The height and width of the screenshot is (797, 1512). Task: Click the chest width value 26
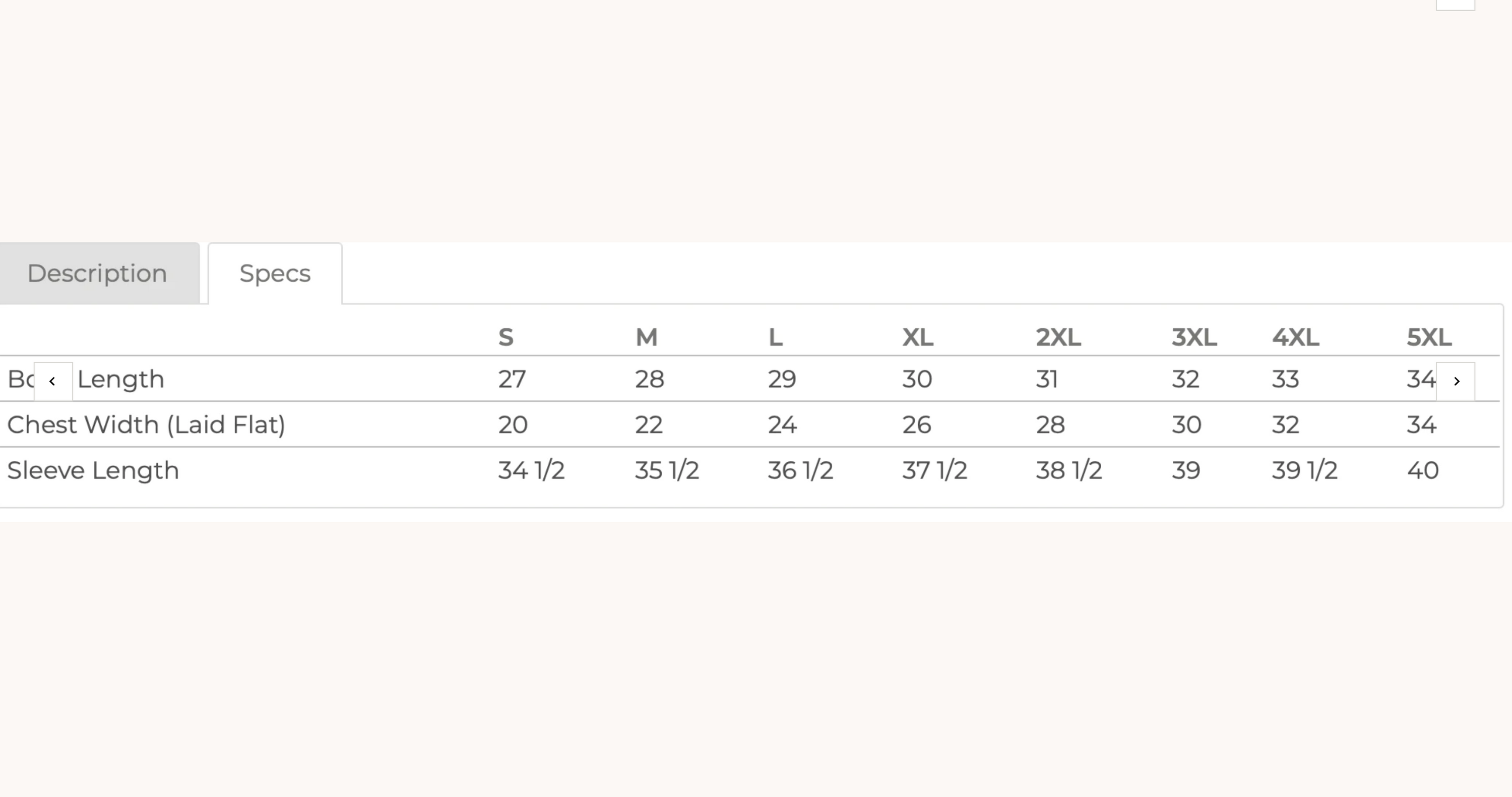tap(916, 424)
